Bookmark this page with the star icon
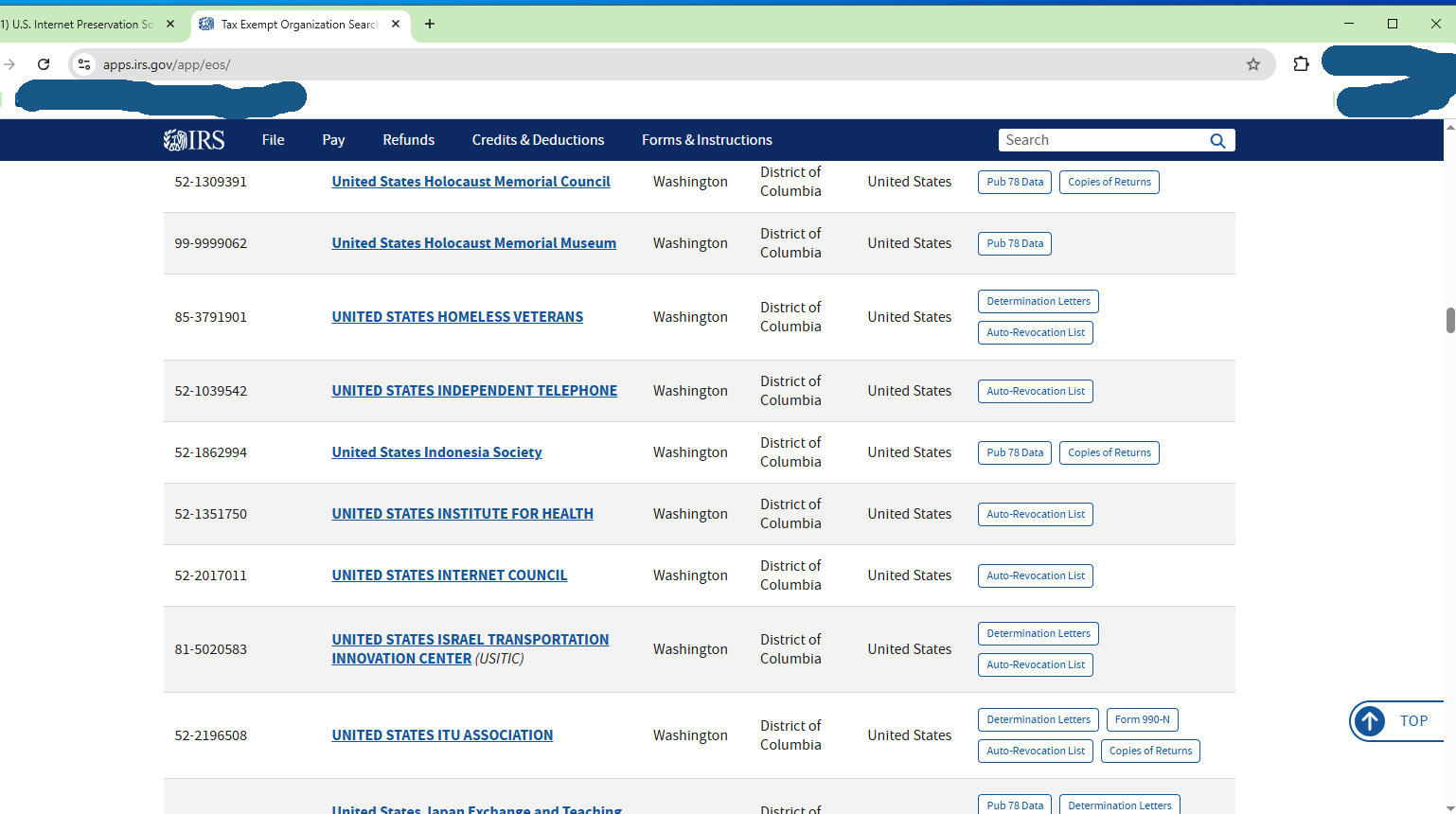The width and height of the screenshot is (1456, 814). 1253,64
